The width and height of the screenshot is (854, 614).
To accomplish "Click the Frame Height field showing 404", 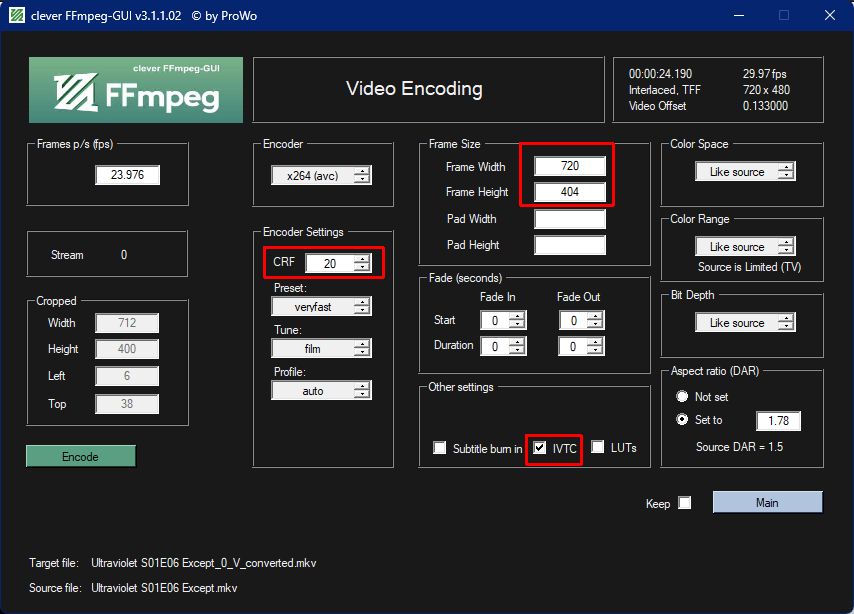I will [x=570, y=192].
